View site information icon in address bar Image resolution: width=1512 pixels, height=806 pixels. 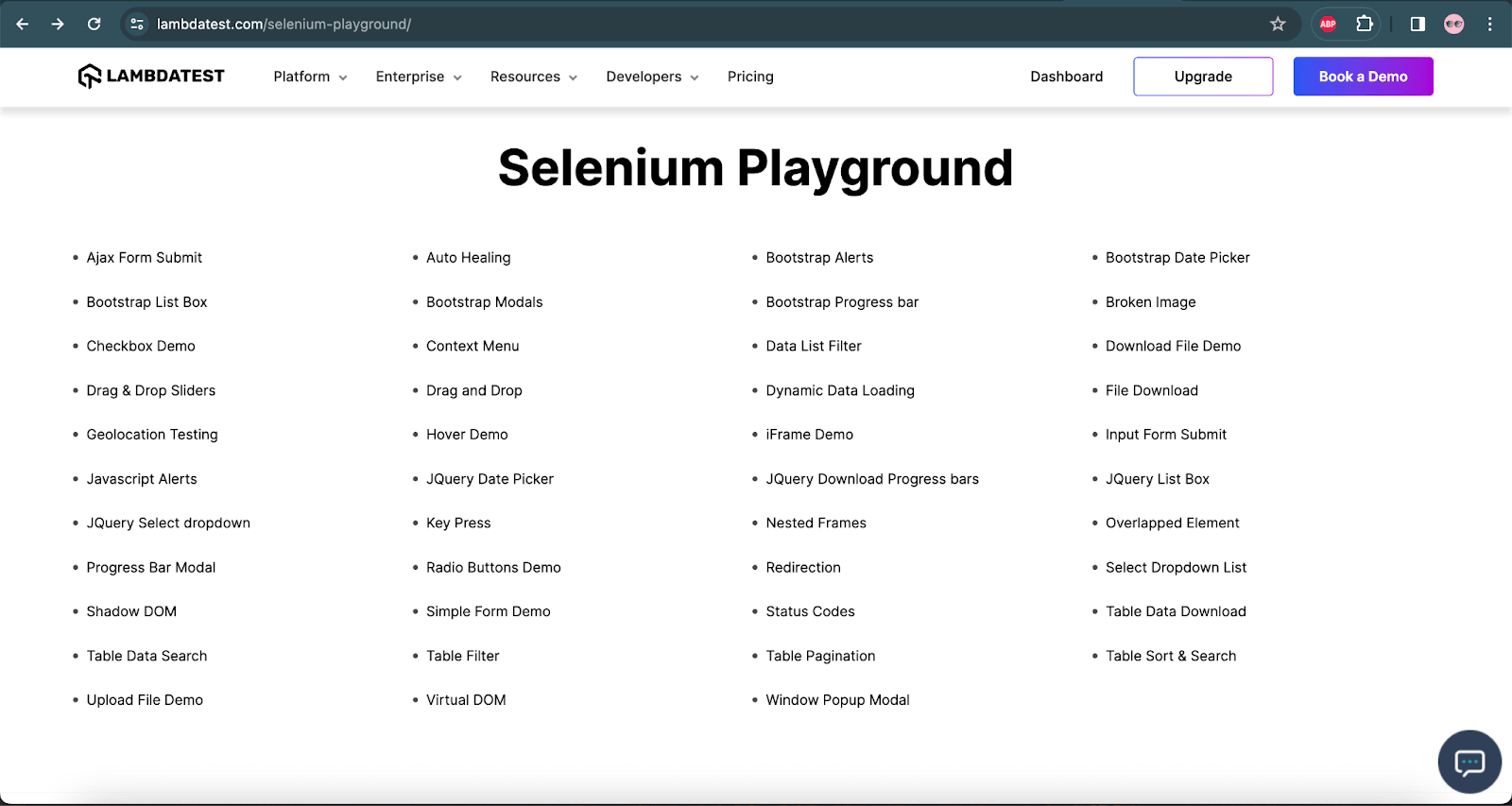coord(137,24)
